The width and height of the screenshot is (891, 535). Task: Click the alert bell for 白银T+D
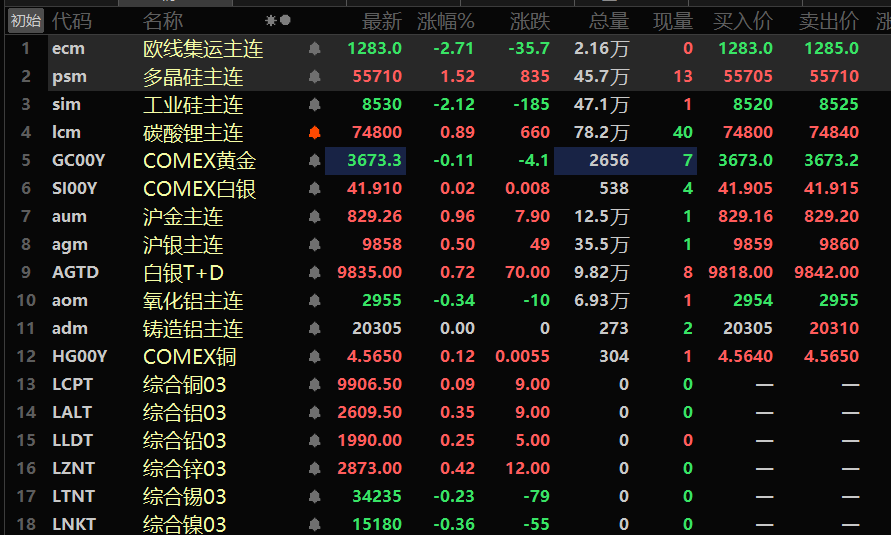(315, 272)
